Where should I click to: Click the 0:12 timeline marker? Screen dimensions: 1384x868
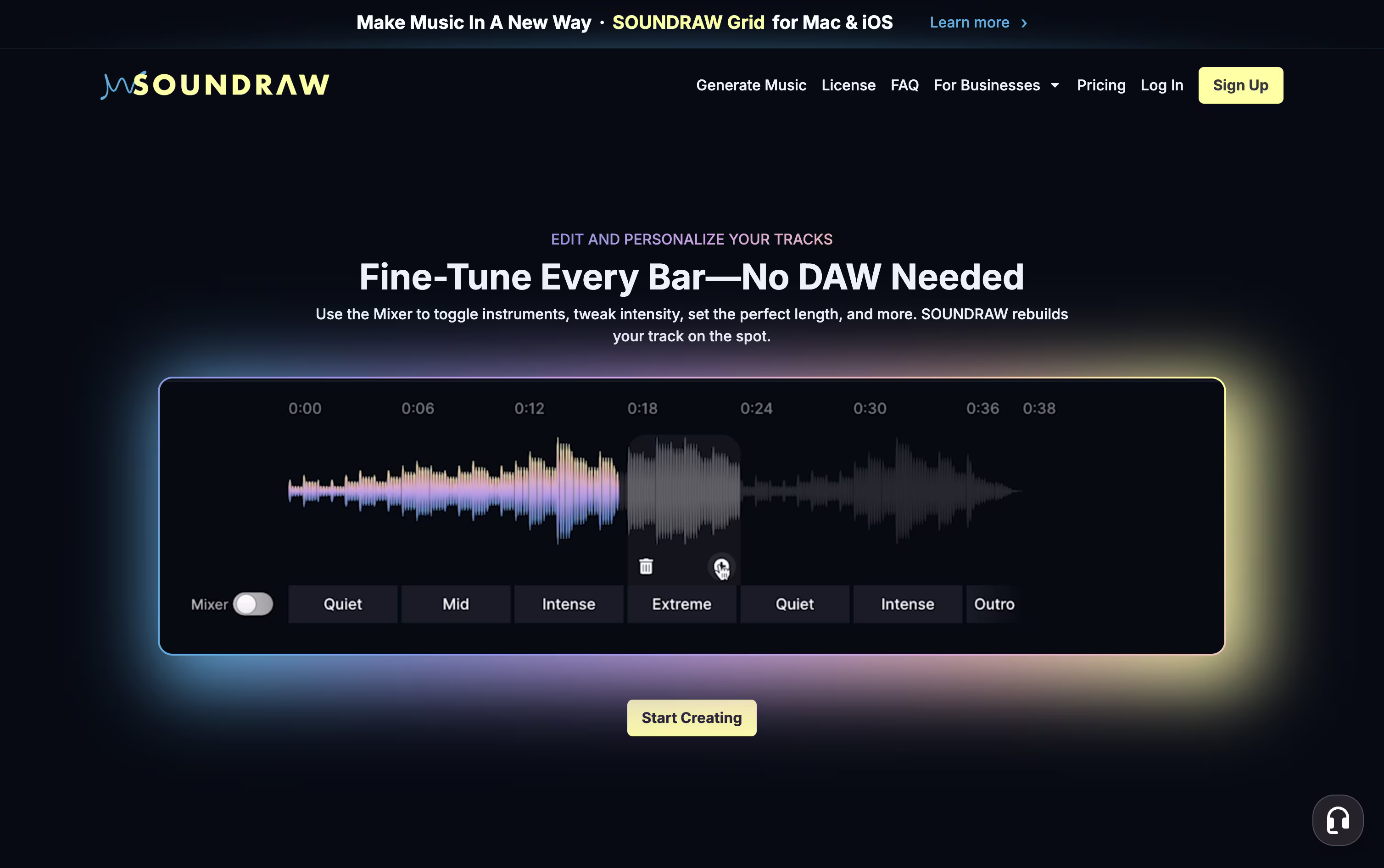(x=529, y=408)
